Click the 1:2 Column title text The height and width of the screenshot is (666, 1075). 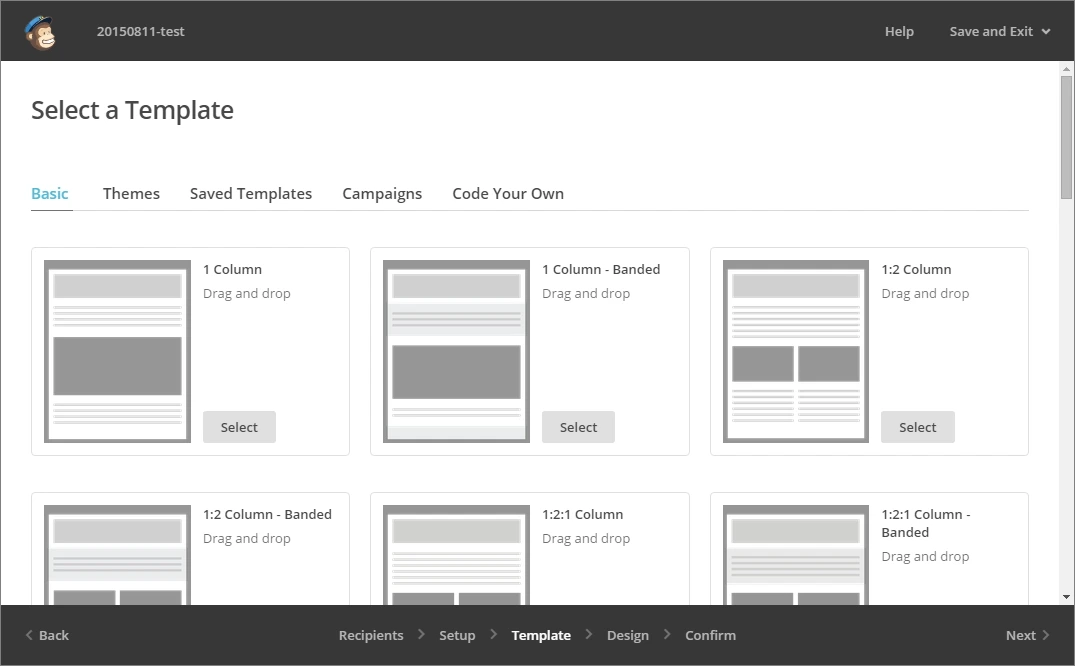pyautogui.click(x=916, y=270)
